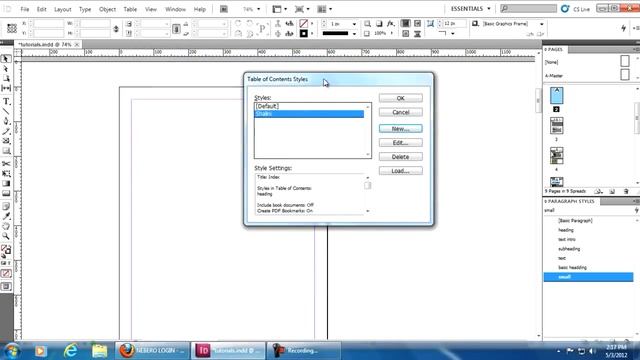Open the Object menu
This screenshot has height=360, width=640.
(107, 9)
